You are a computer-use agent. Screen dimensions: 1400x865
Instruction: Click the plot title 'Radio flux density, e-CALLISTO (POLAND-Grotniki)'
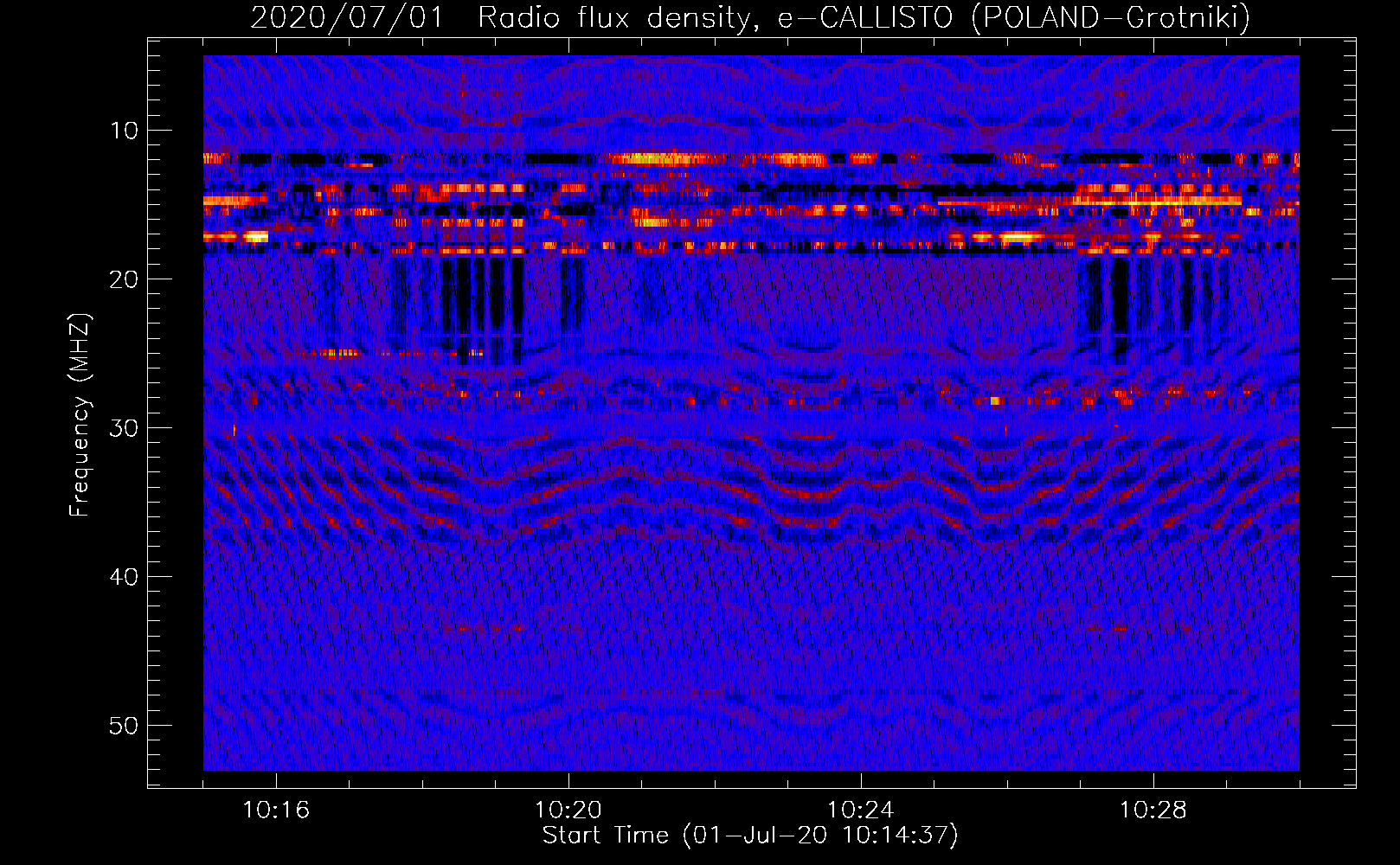[864, 18]
